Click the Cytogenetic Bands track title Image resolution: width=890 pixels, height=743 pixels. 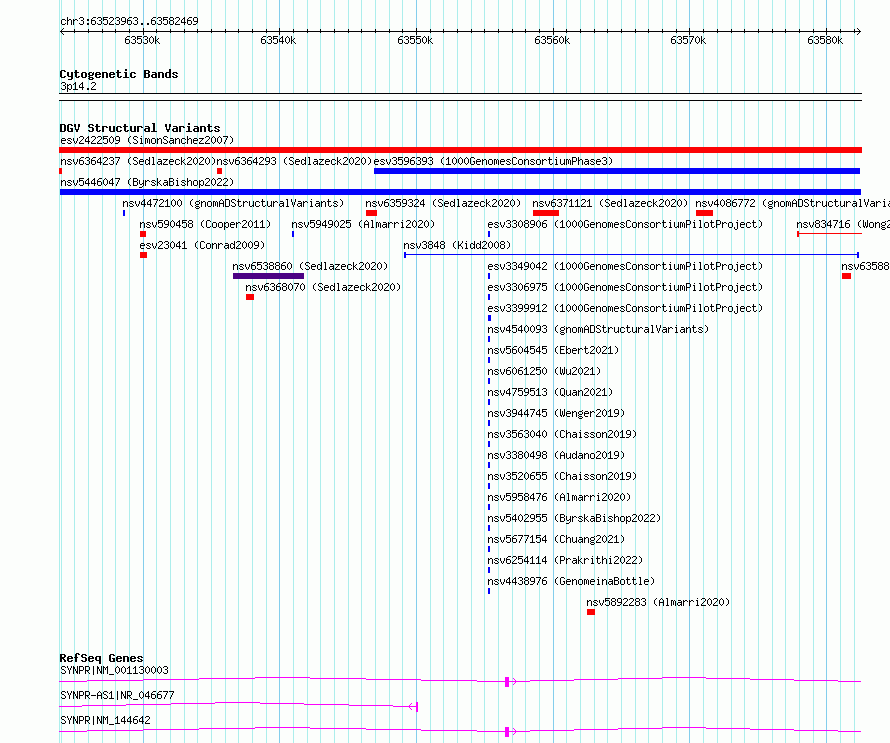click(x=119, y=74)
